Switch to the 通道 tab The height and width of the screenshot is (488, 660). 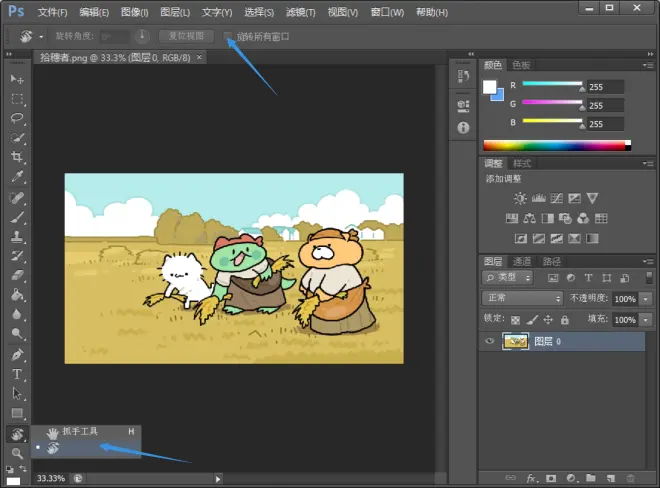(x=522, y=261)
